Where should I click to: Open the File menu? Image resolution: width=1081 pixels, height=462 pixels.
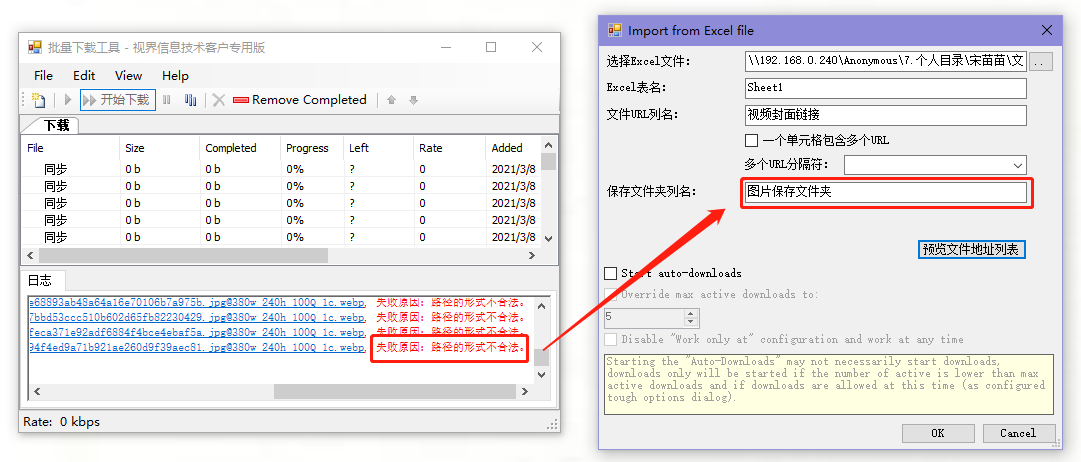pos(44,75)
